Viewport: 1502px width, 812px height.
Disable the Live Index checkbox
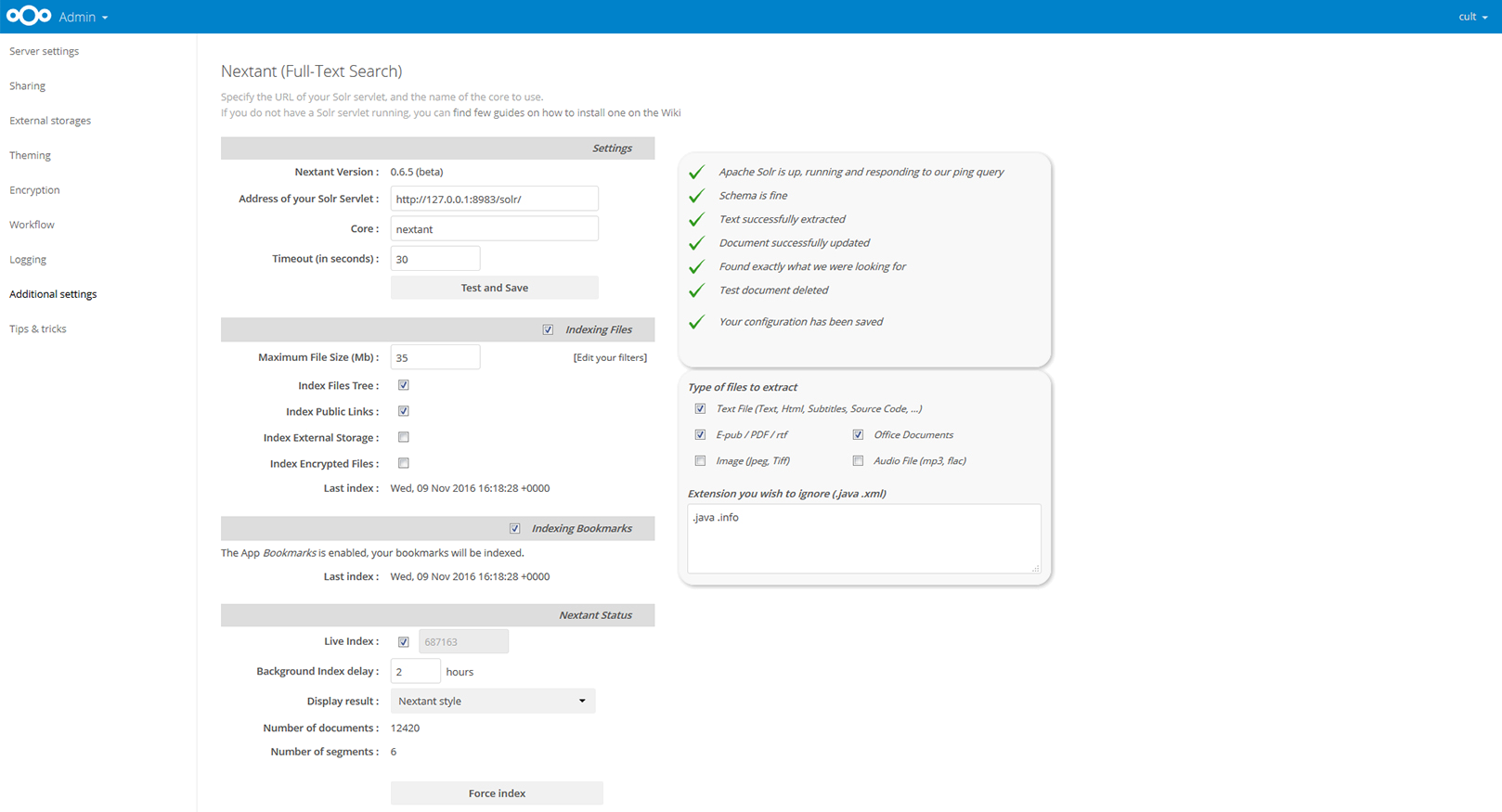[x=404, y=641]
